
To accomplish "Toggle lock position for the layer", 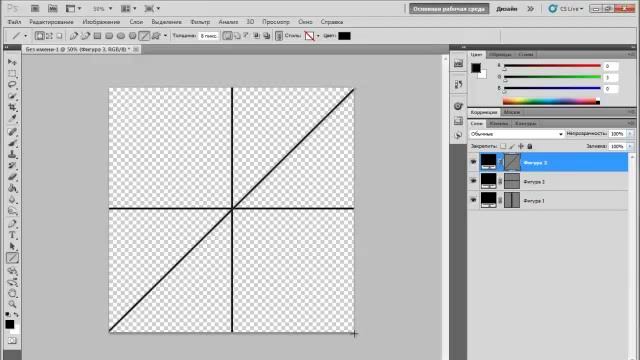I will pos(521,146).
